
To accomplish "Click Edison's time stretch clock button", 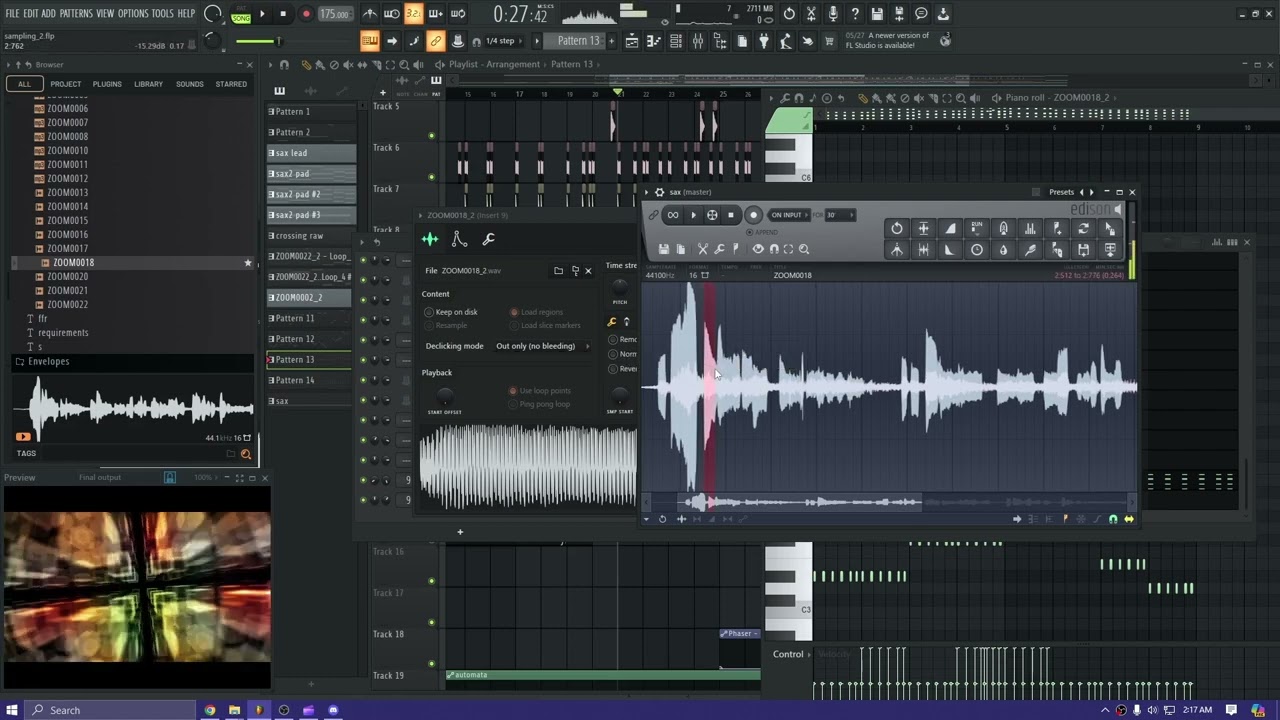I will [977, 250].
